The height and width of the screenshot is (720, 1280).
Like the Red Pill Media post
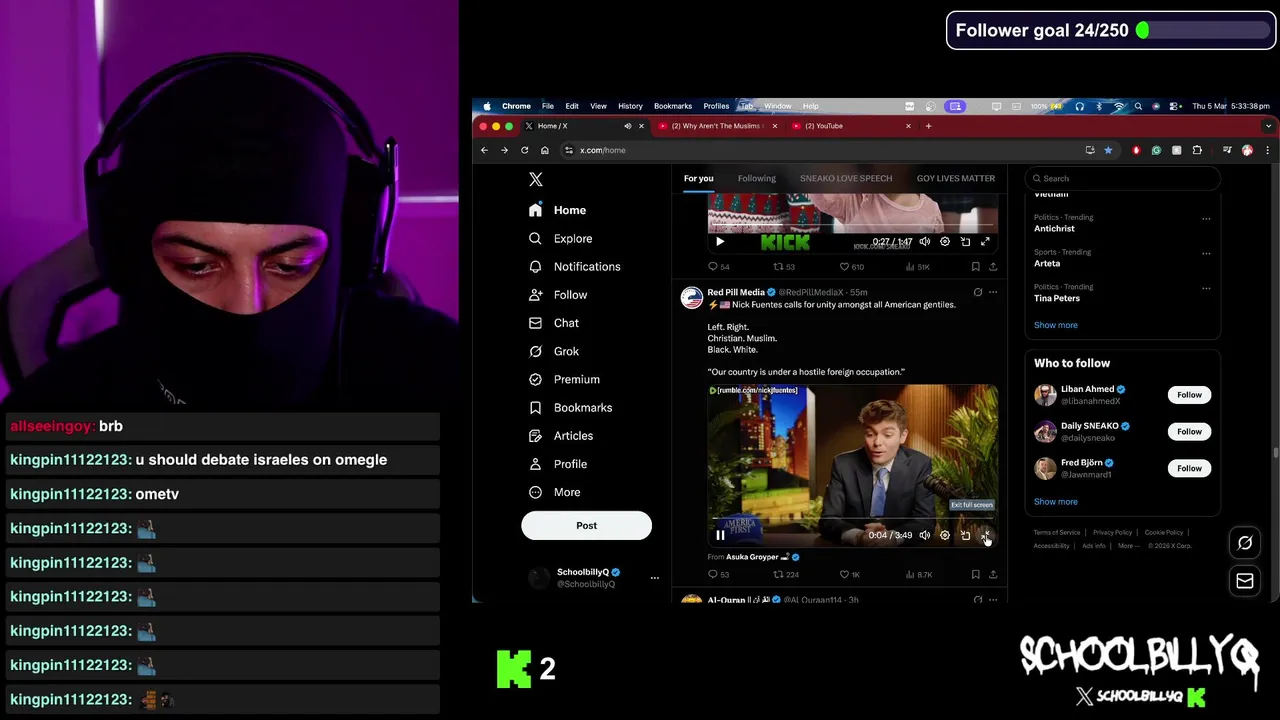[x=849, y=574]
